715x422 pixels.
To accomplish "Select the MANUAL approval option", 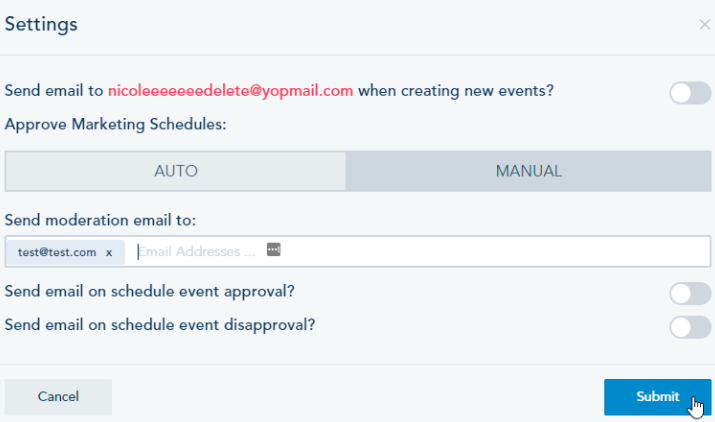I will coord(528,171).
